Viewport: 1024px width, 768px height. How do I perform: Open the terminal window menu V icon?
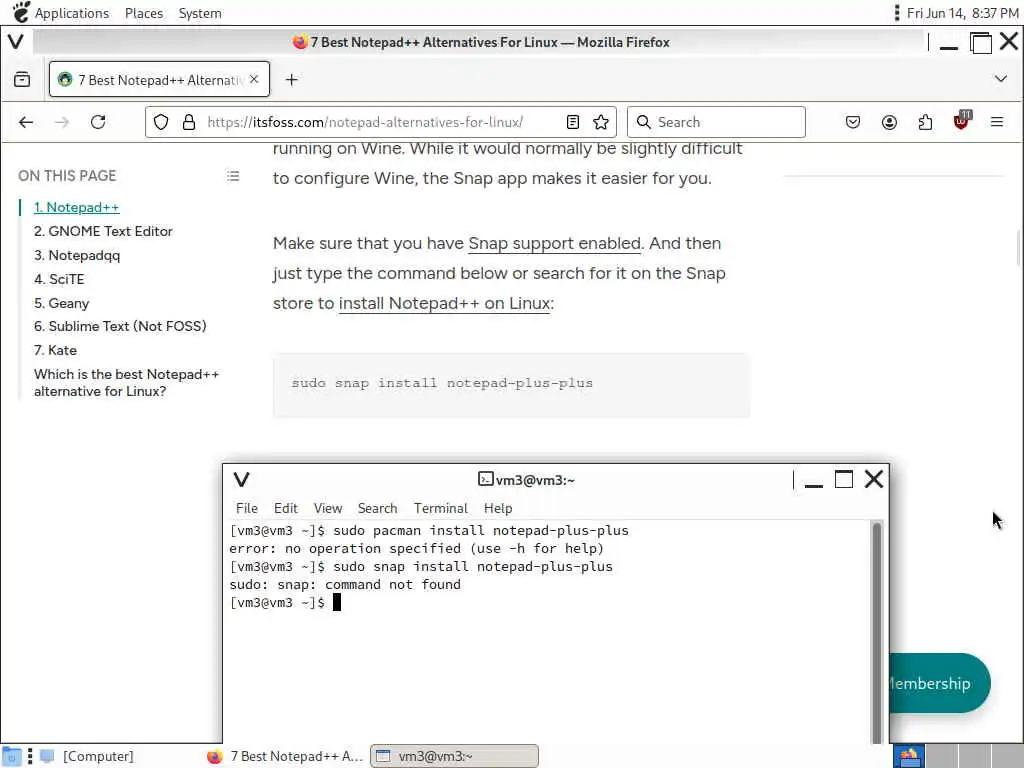[x=241, y=480]
